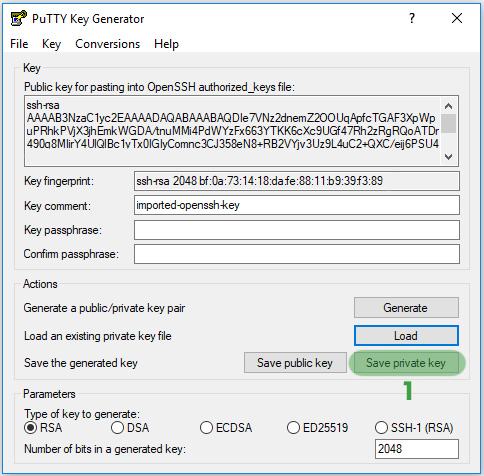Click the Save private key button

pyautogui.click(x=406, y=363)
